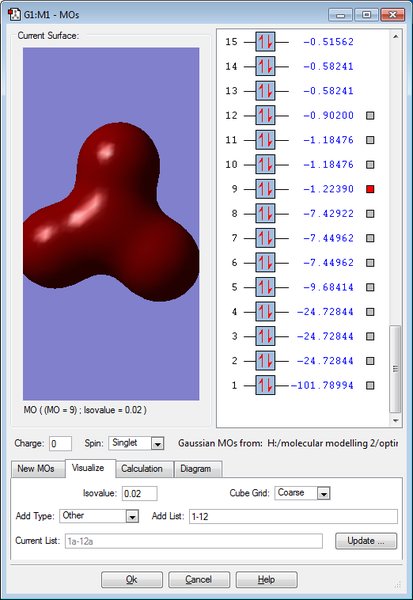Toggle surface marker for MO 6
The image size is (413, 600).
[370, 262]
